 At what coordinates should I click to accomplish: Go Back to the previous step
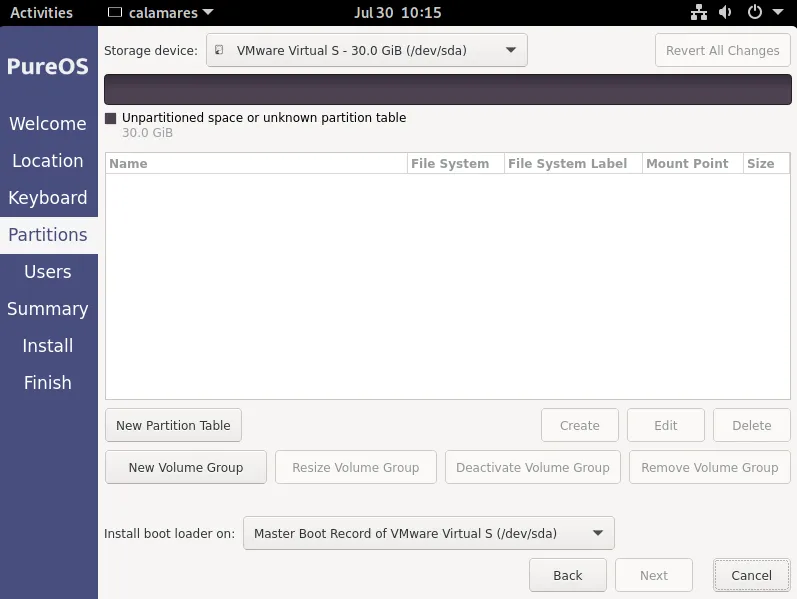pyautogui.click(x=567, y=575)
